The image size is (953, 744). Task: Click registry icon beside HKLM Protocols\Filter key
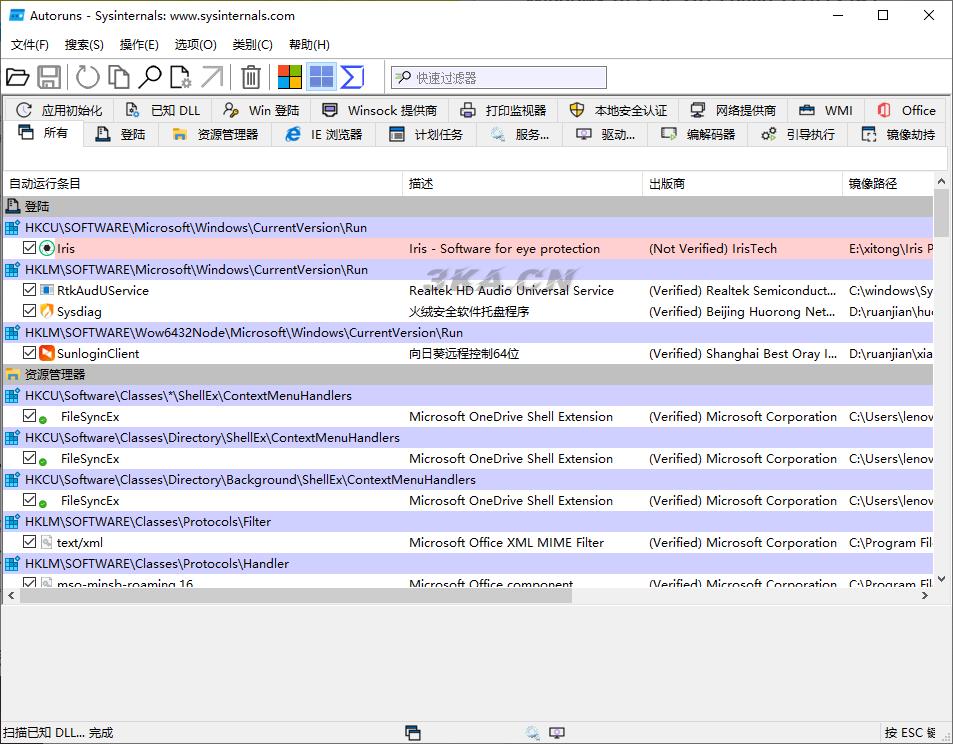click(12, 522)
